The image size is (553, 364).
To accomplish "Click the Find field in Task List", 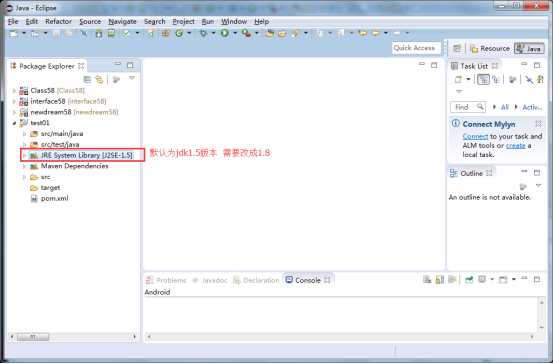I will pos(468,107).
